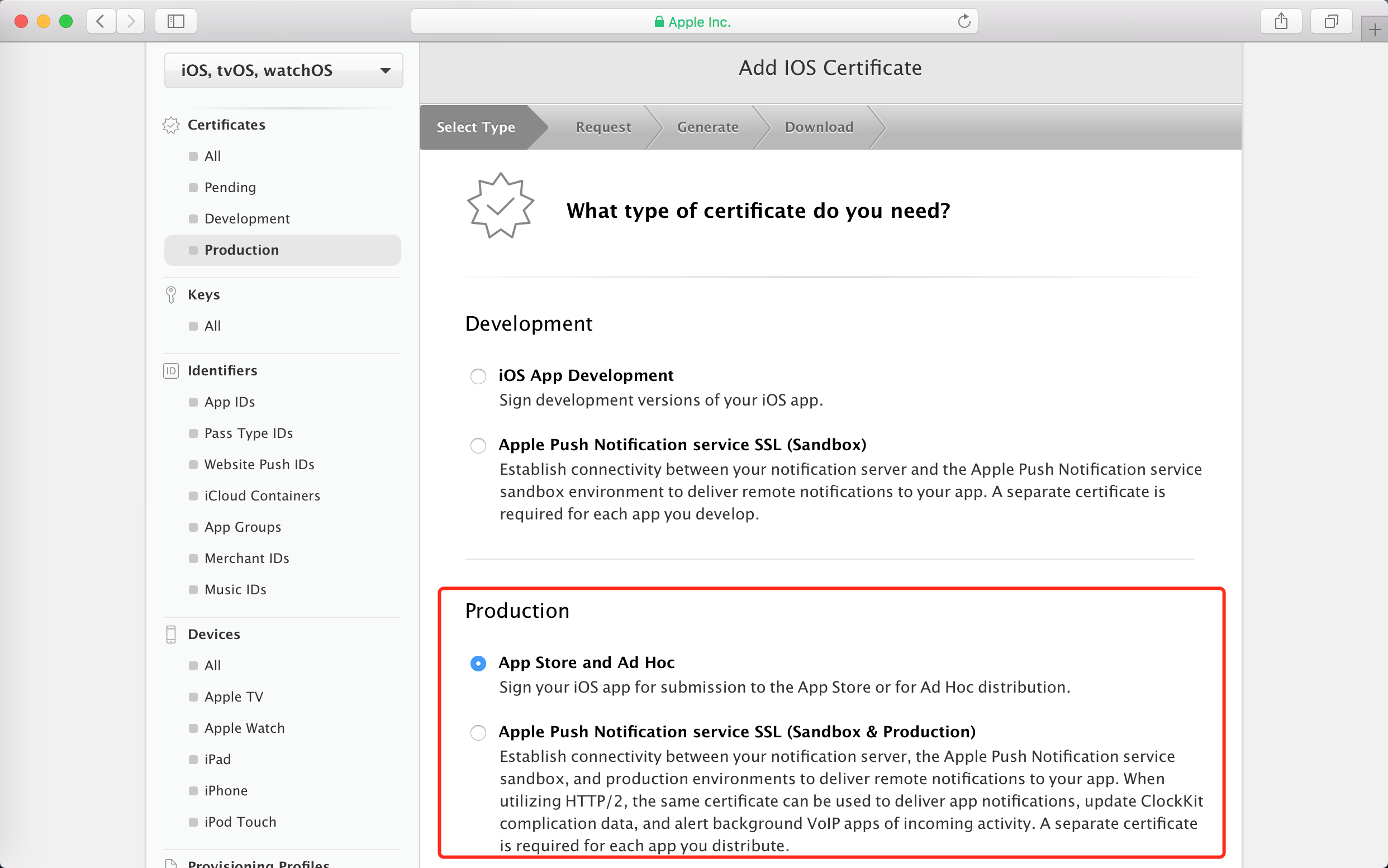Viewport: 1388px width, 868px height.
Task: Open Pending certificates list
Action: click(230, 188)
